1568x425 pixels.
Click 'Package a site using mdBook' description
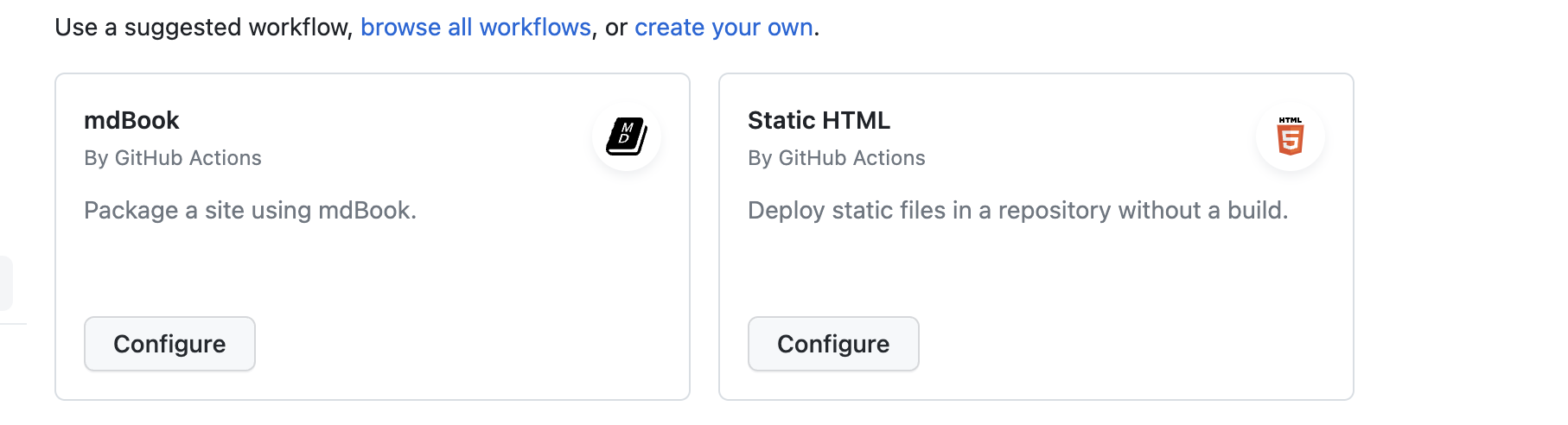250,211
